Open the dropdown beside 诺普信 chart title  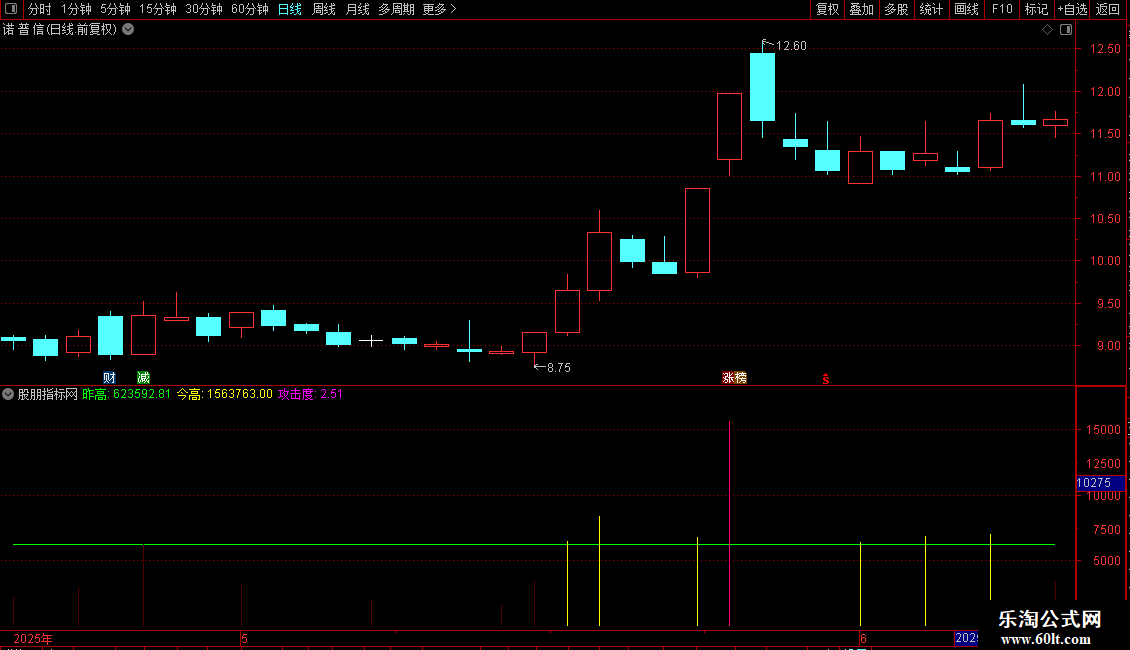click(128, 30)
